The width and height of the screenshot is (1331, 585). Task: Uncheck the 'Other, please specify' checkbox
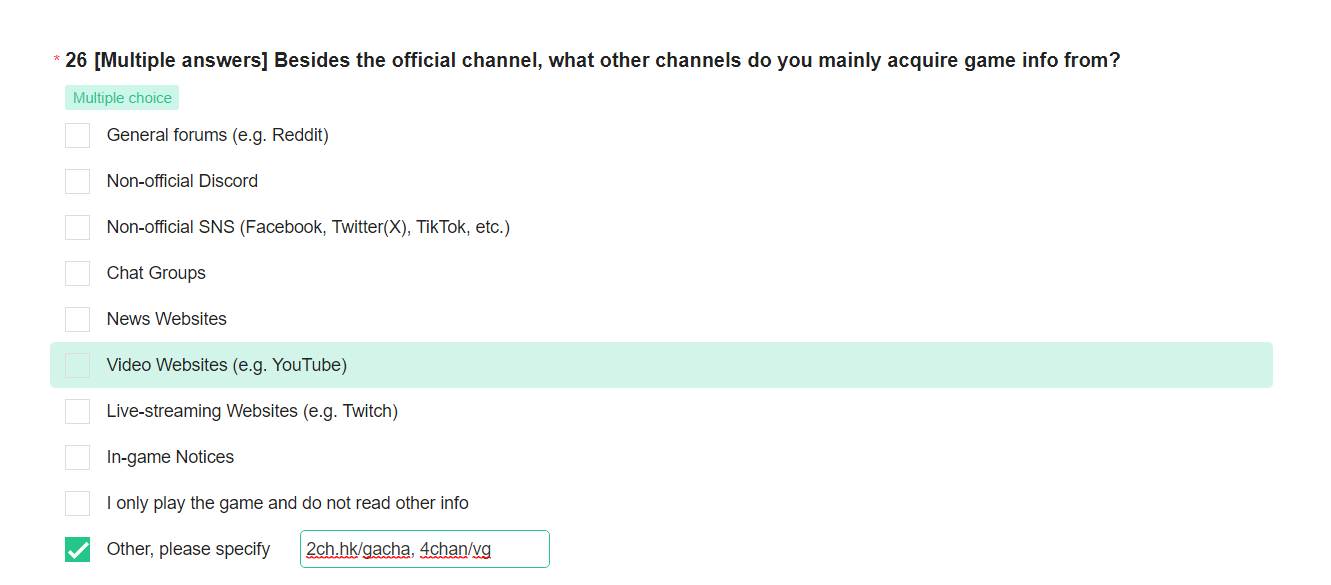pos(77,549)
